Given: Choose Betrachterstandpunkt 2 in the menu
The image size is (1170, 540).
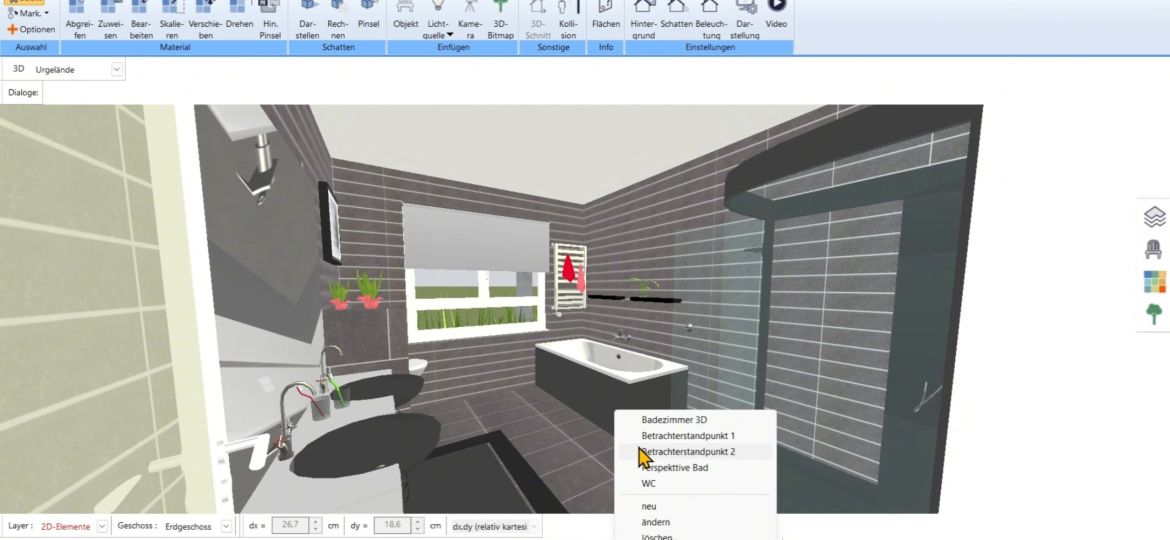Looking at the screenshot, I should 688,451.
